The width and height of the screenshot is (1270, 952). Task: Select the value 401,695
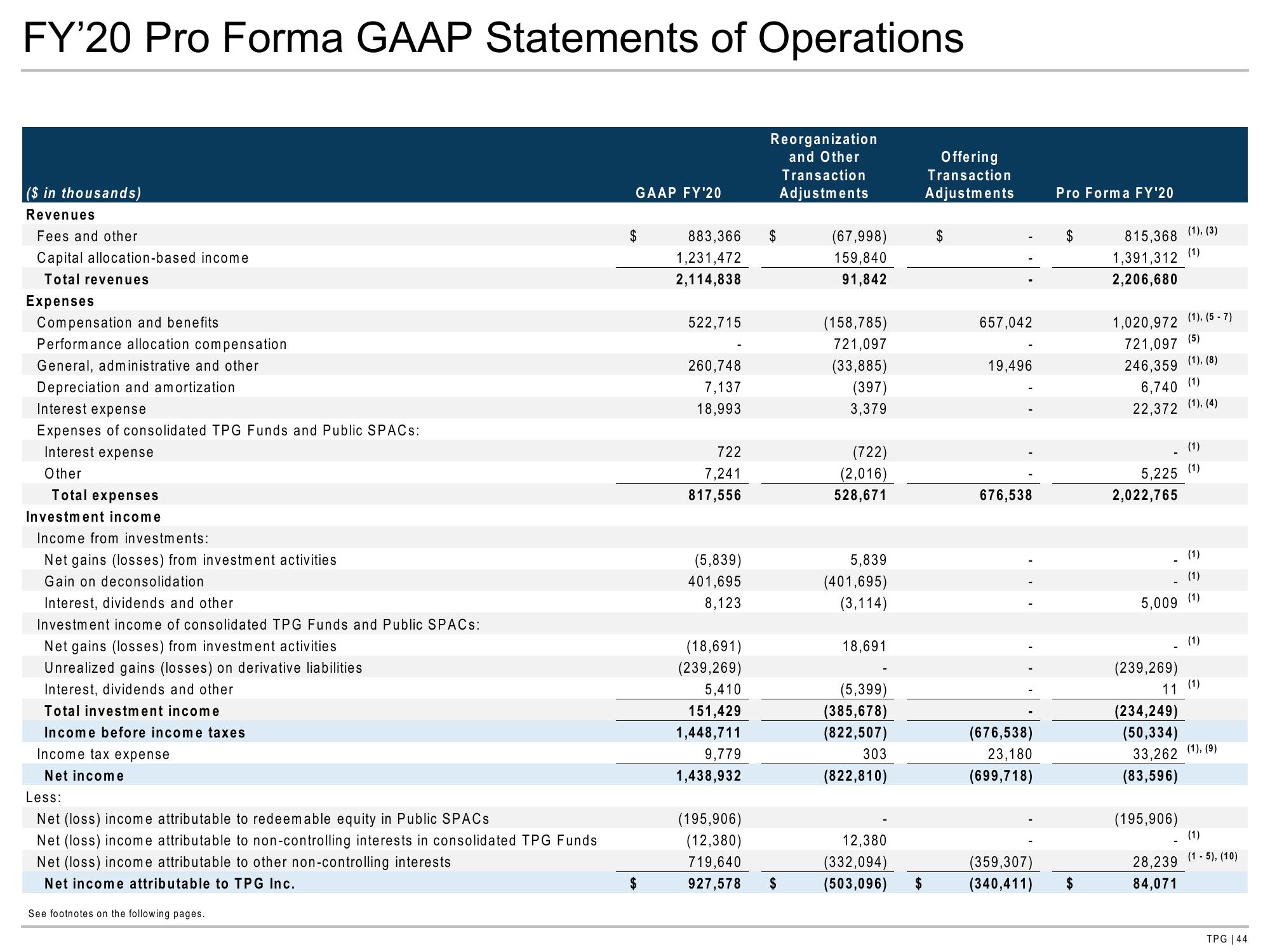[x=714, y=581]
